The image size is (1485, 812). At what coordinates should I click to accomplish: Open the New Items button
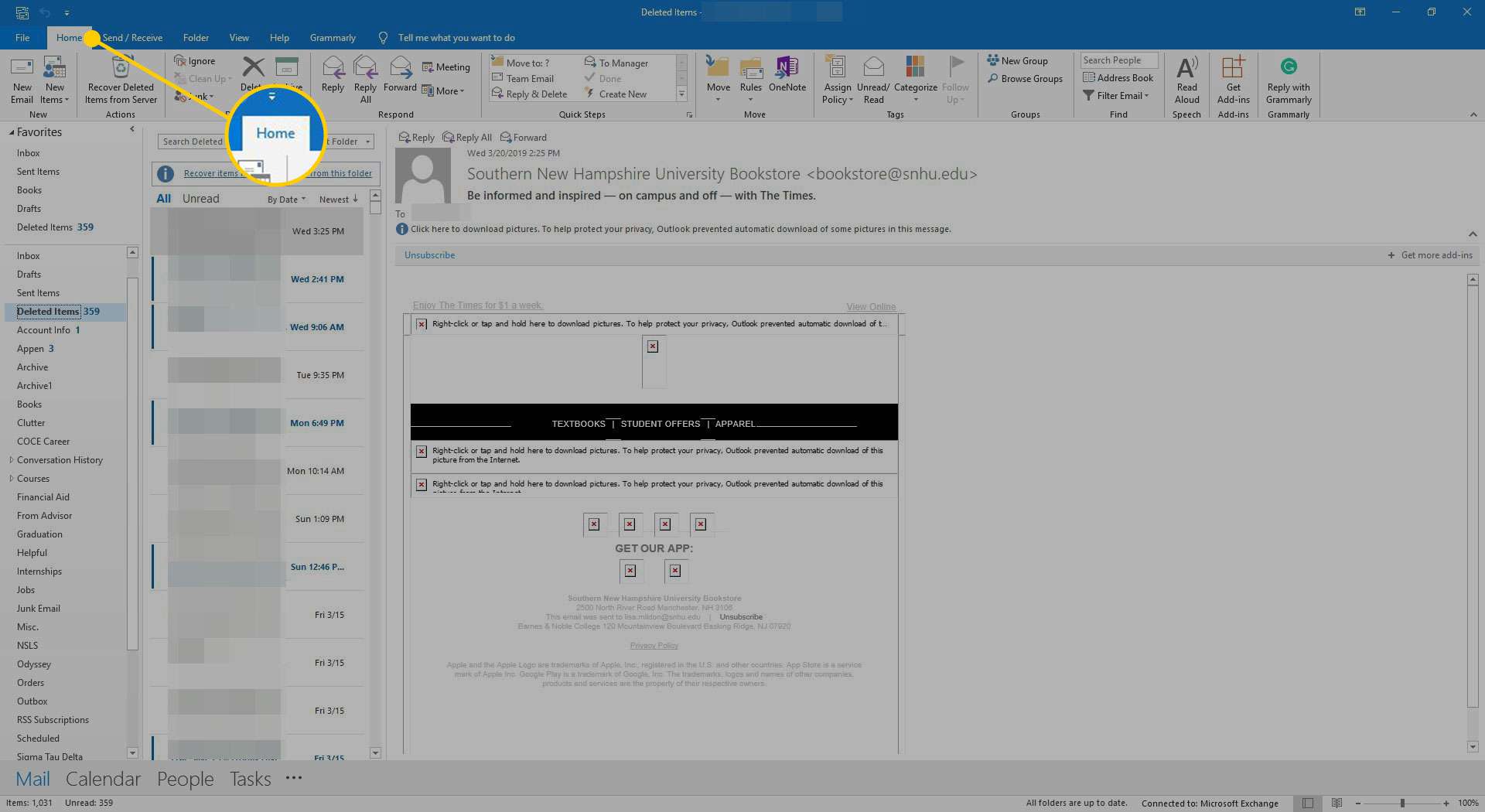pos(54,80)
